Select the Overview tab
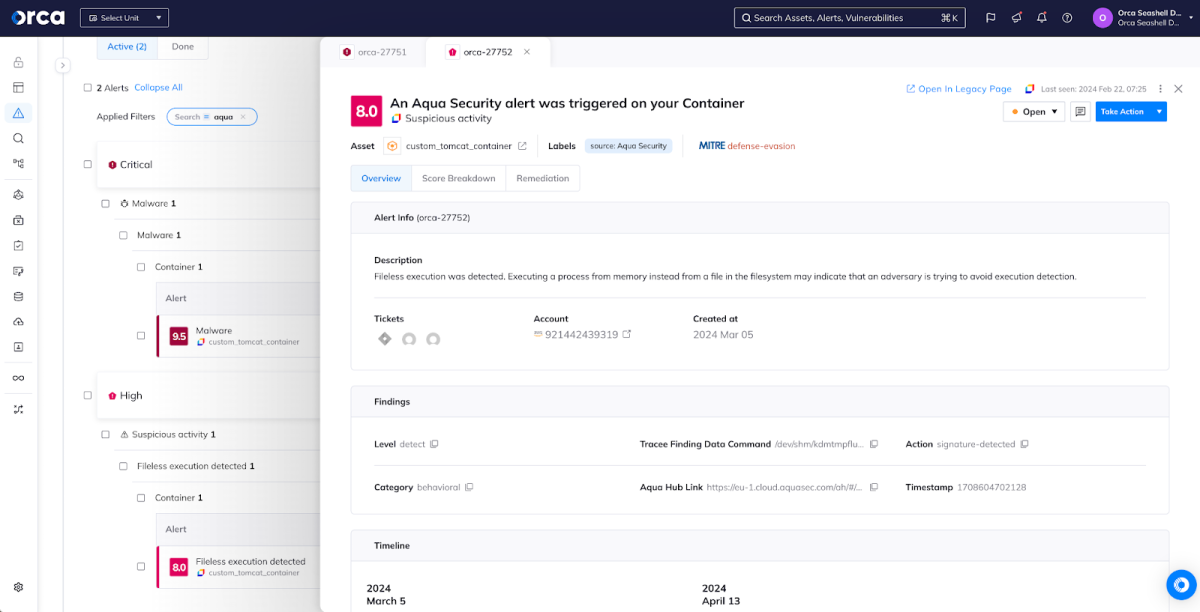Screen dimensions: 1200x612 click(x=381, y=178)
